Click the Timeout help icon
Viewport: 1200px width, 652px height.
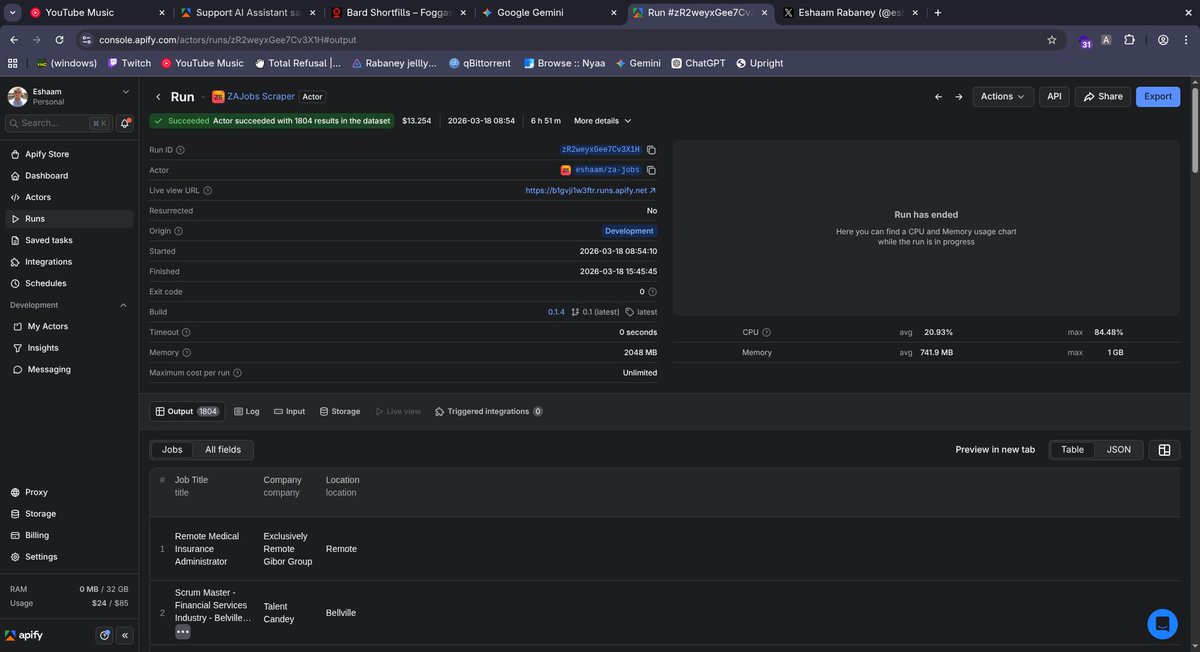186,332
